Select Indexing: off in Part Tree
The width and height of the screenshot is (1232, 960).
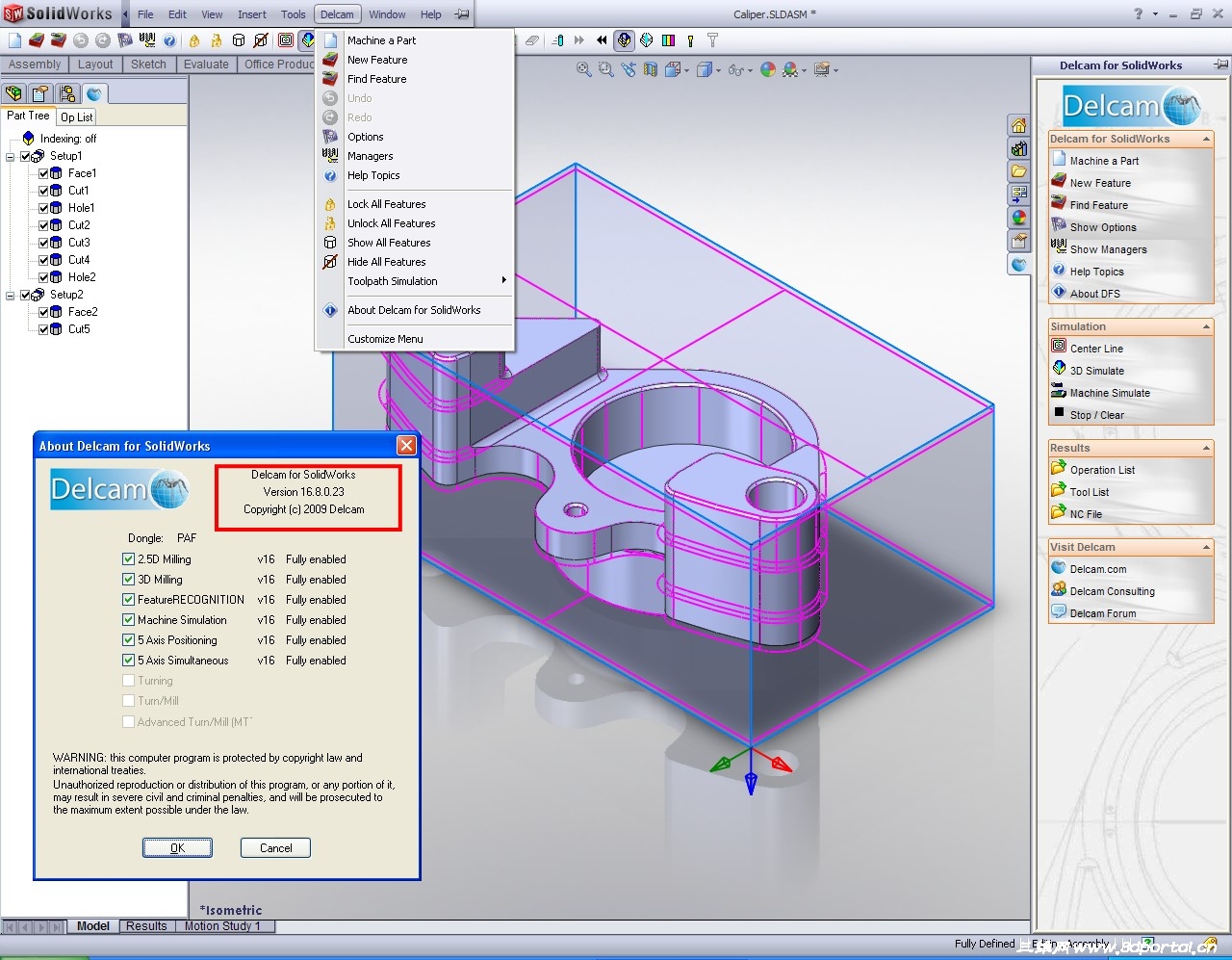(x=68, y=139)
